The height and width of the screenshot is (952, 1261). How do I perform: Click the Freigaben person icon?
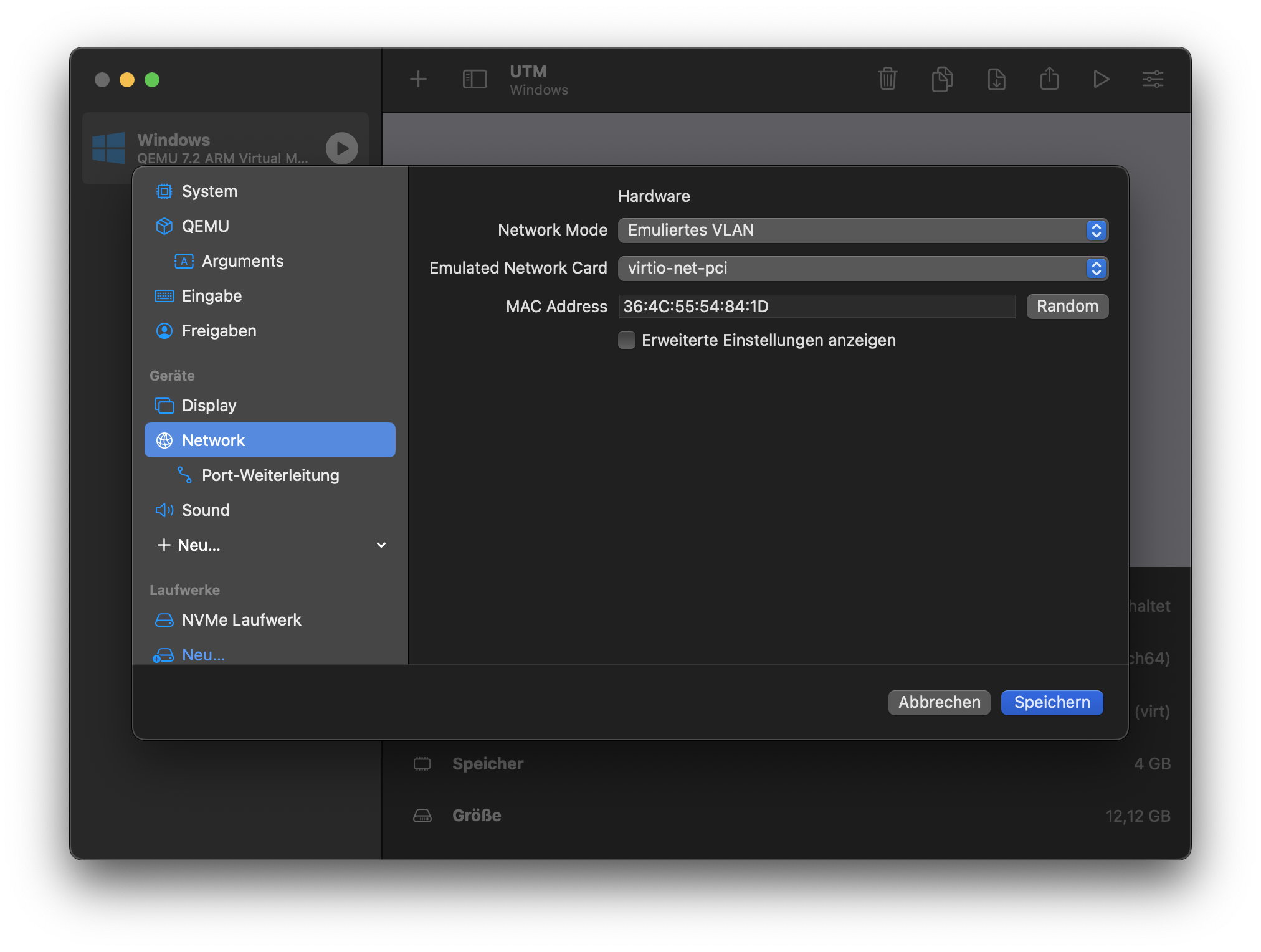click(164, 331)
